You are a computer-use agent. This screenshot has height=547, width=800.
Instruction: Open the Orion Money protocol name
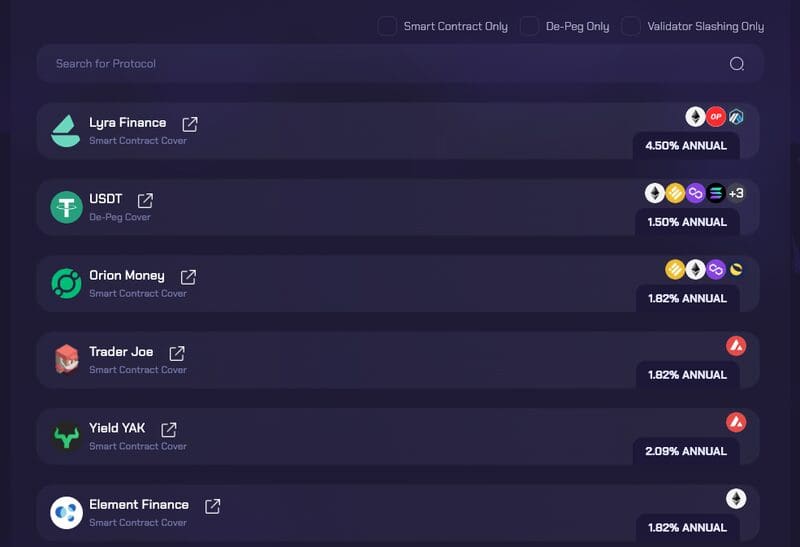click(x=126, y=276)
